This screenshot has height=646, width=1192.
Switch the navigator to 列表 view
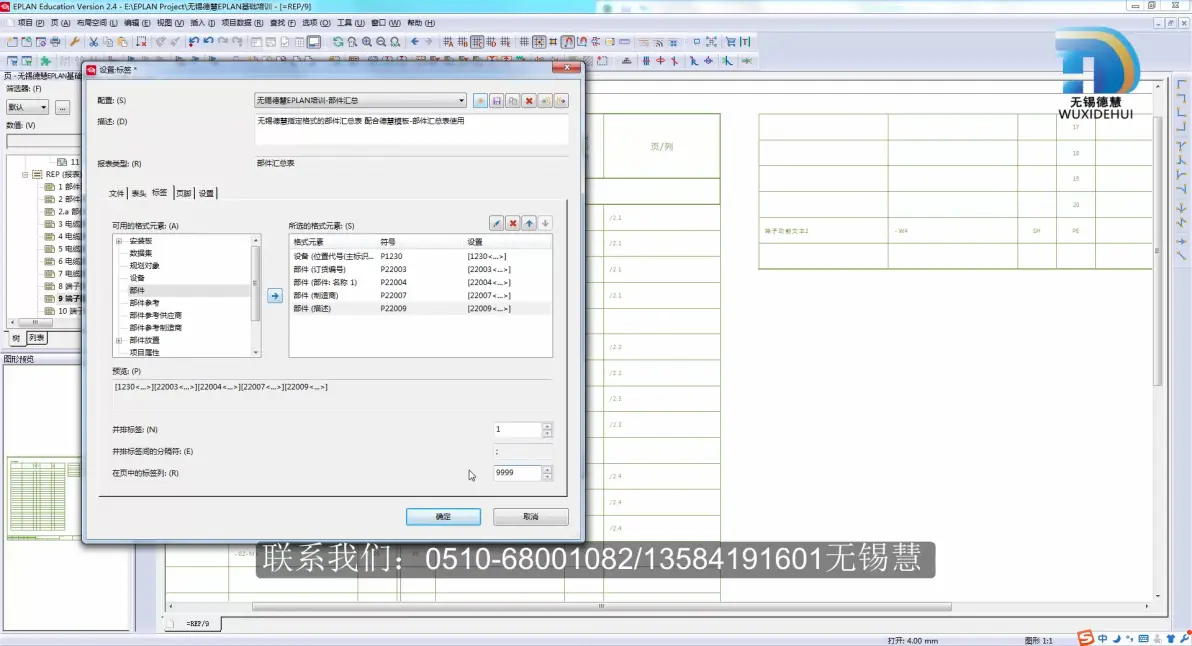36,338
